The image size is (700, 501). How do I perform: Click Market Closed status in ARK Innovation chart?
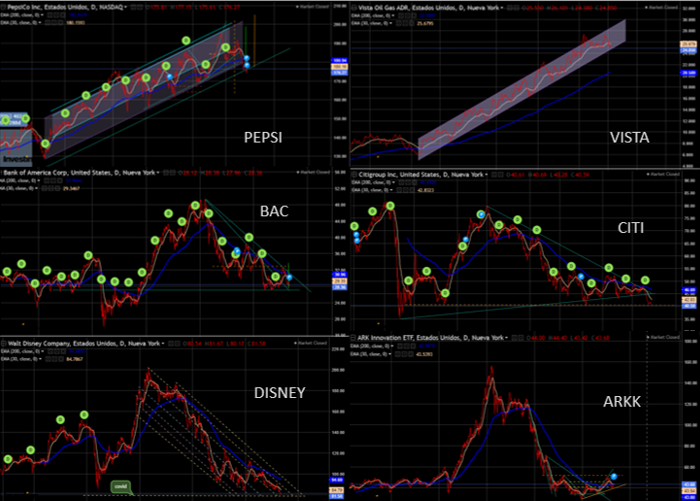(x=663, y=337)
